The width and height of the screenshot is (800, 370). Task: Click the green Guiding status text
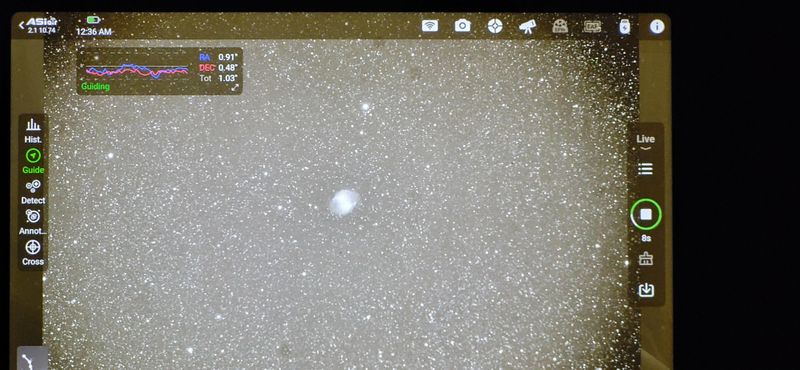[95, 87]
